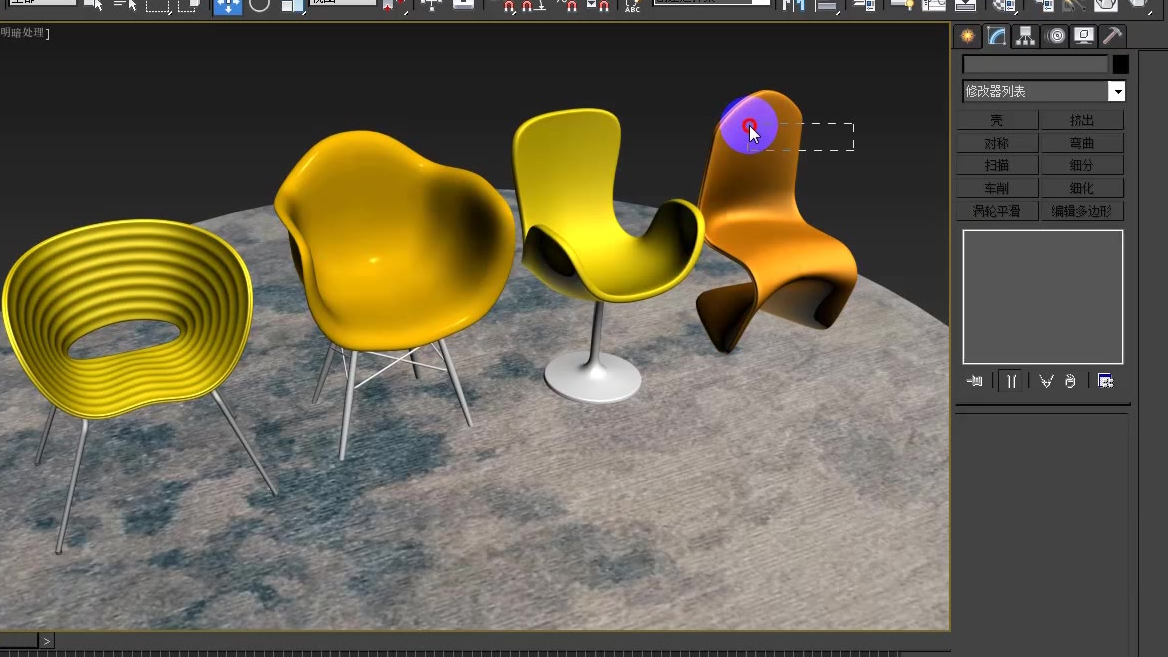Open the Select by Name dialog icon
Image resolution: width=1168 pixels, height=657 pixels.
(x=124, y=7)
